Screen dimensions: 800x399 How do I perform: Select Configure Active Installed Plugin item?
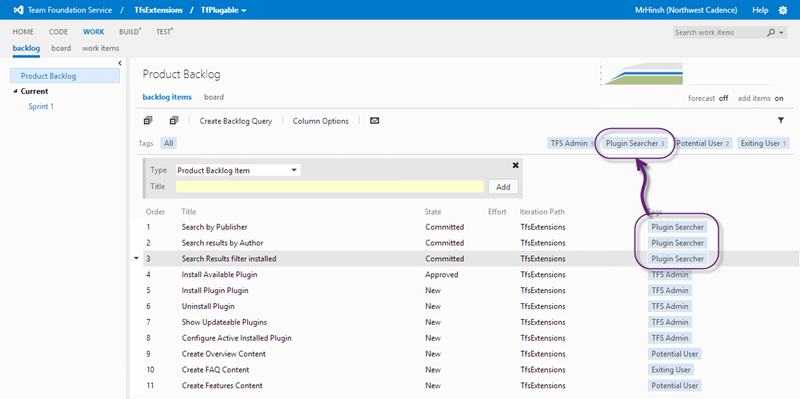point(237,338)
